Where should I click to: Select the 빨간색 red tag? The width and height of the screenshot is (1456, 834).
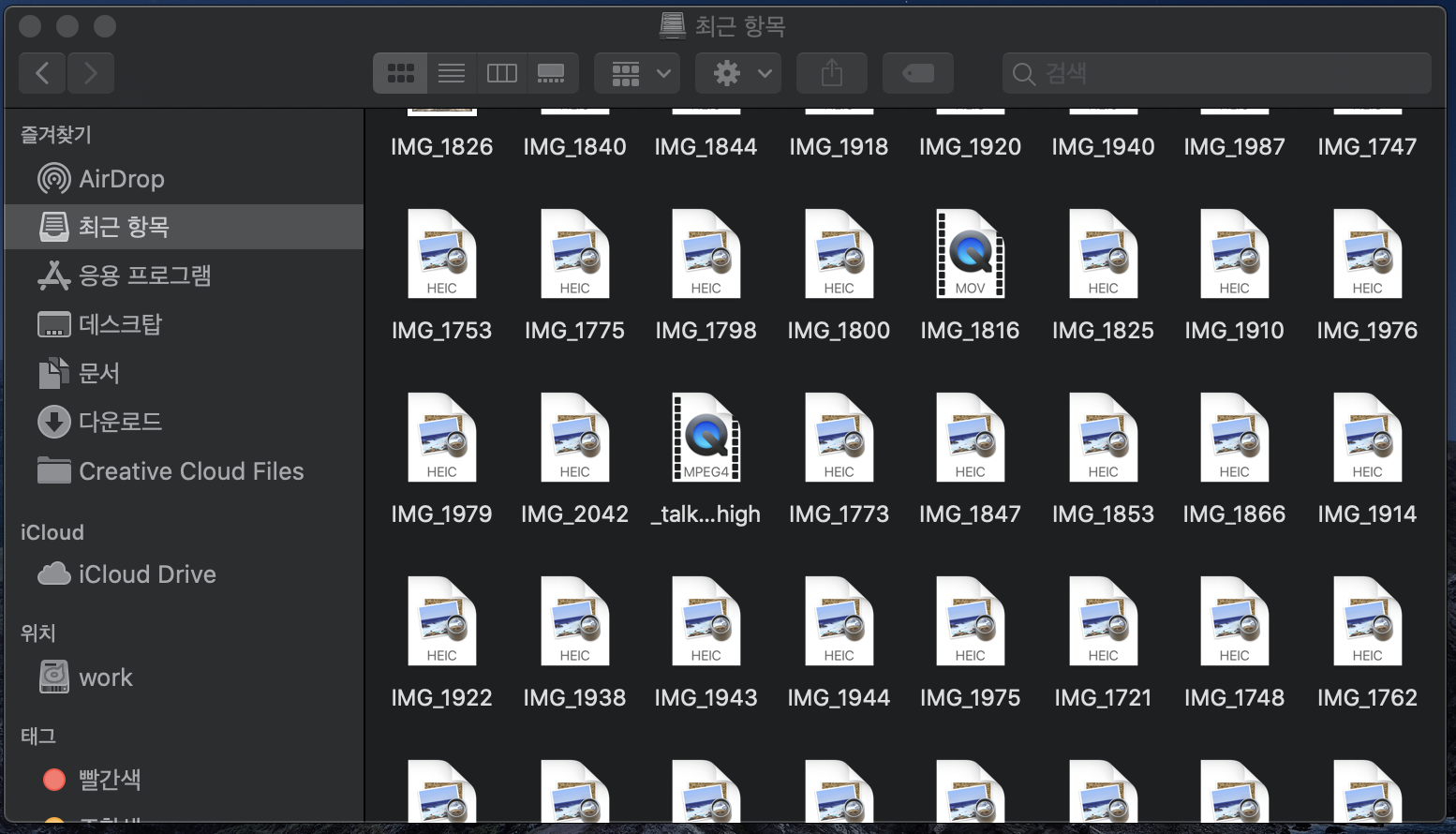pyautogui.click(x=184, y=779)
